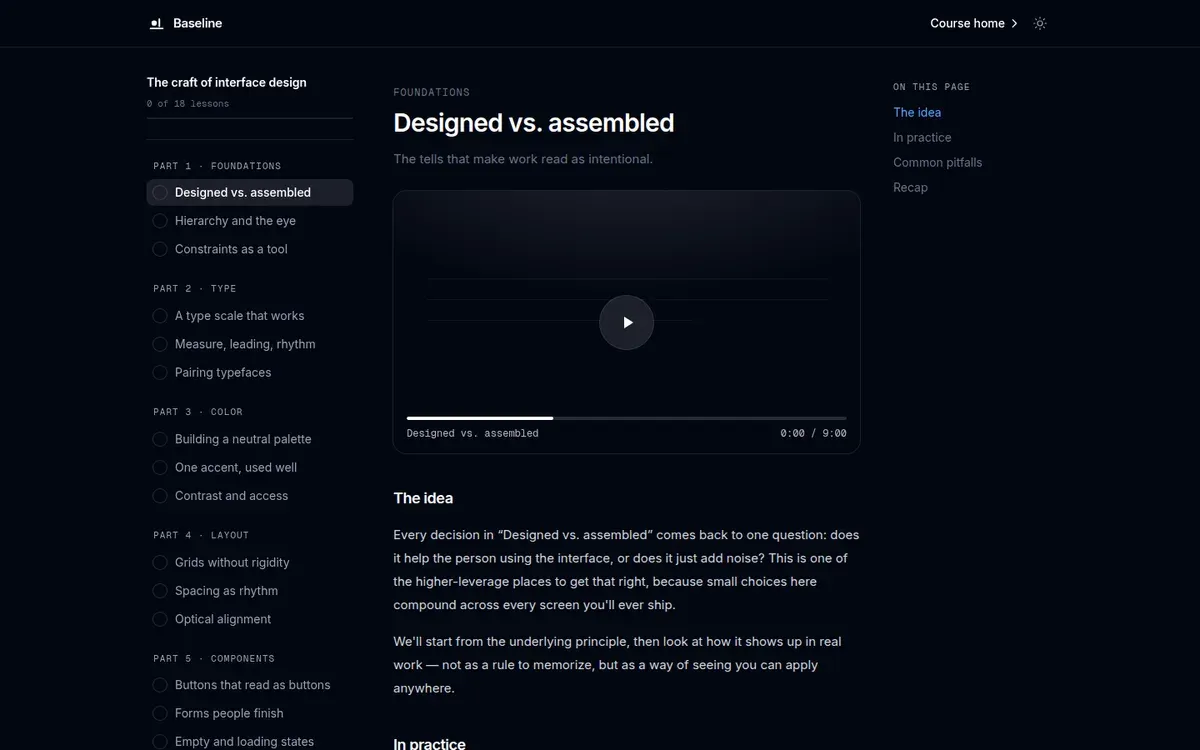
Task: Mark Measure, leading, rhythm circle complete
Action: (160, 344)
